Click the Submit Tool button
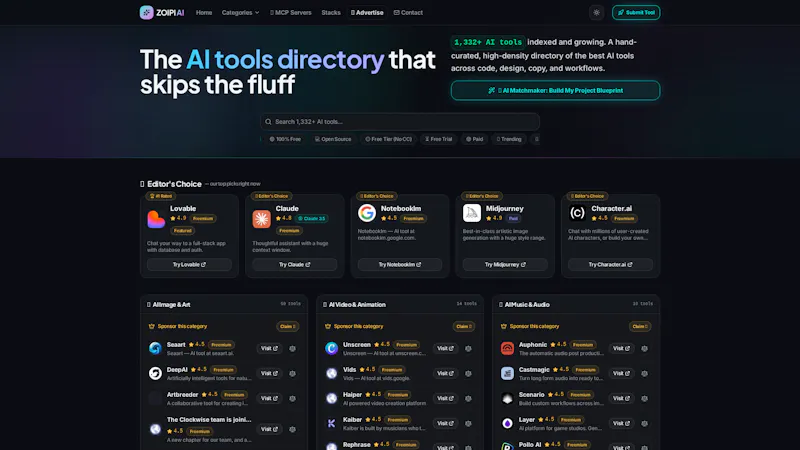This screenshot has height=450, width=800. (x=636, y=12)
